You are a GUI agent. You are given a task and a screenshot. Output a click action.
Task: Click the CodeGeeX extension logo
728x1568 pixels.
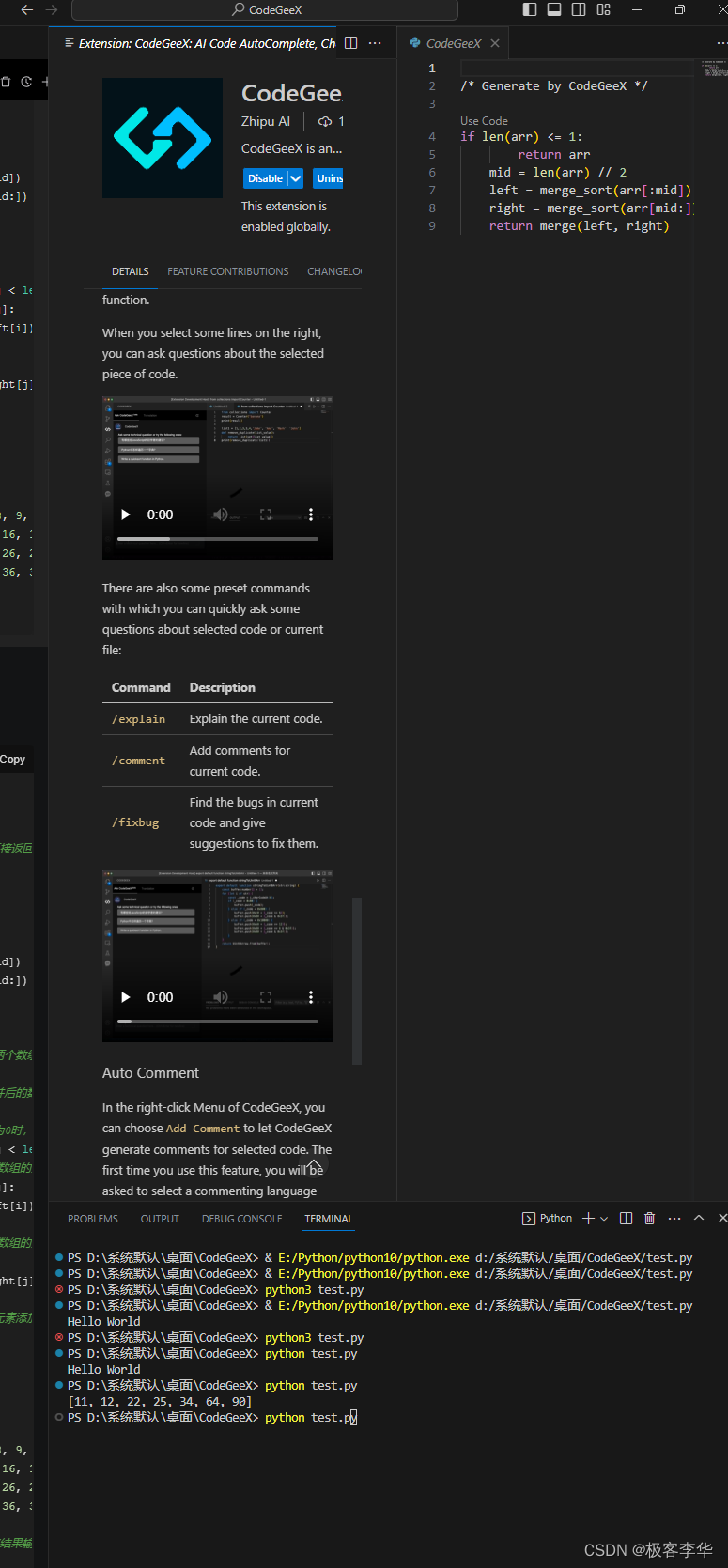(x=163, y=138)
